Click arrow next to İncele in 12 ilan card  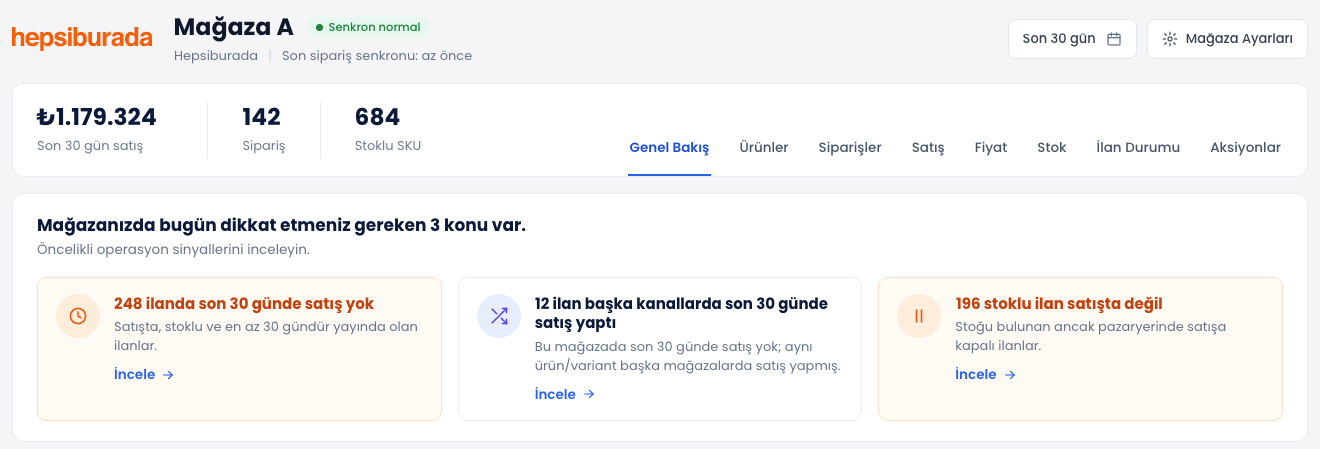tap(589, 394)
